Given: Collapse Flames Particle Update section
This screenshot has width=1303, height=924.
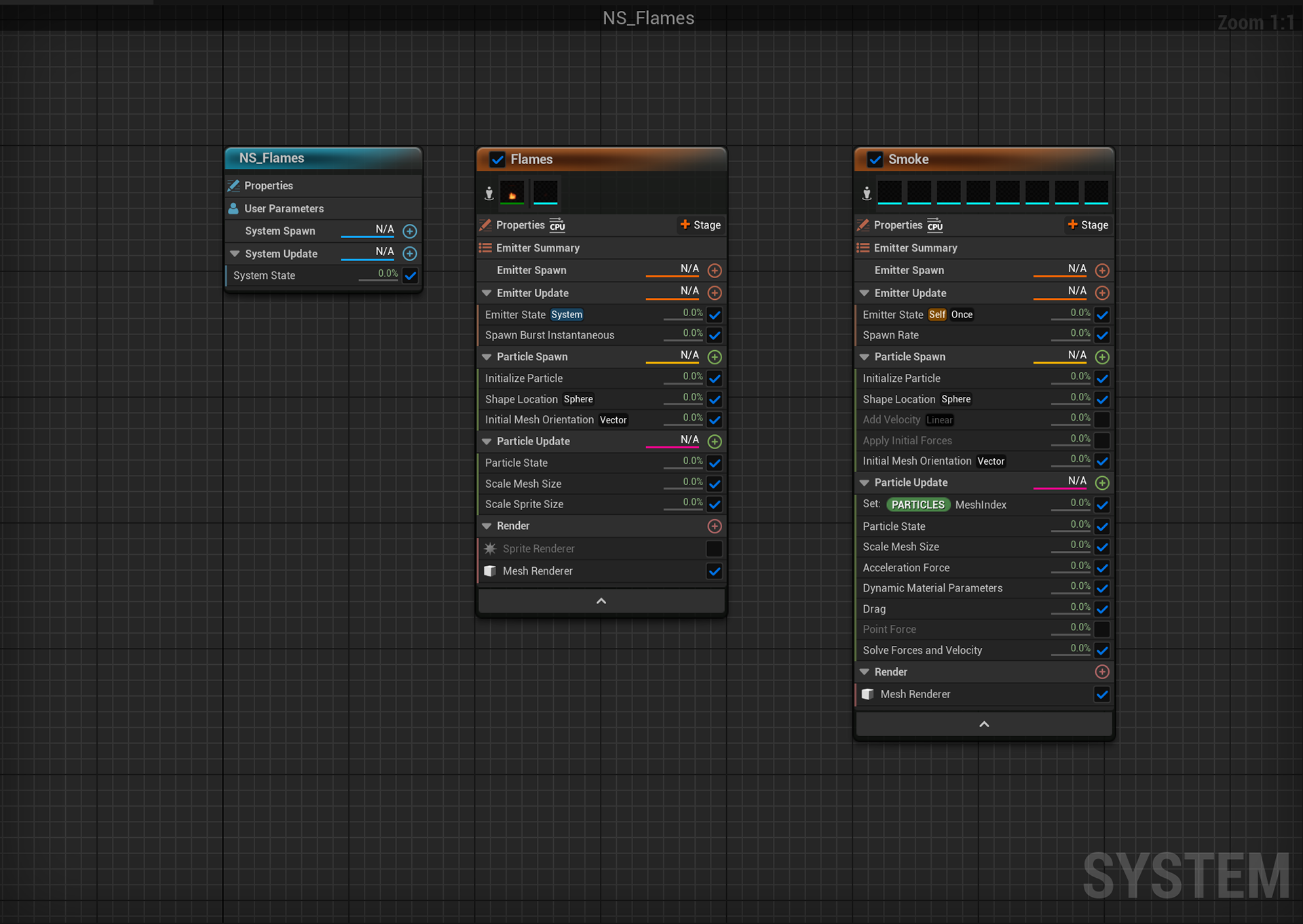Looking at the screenshot, I should pyautogui.click(x=487, y=442).
